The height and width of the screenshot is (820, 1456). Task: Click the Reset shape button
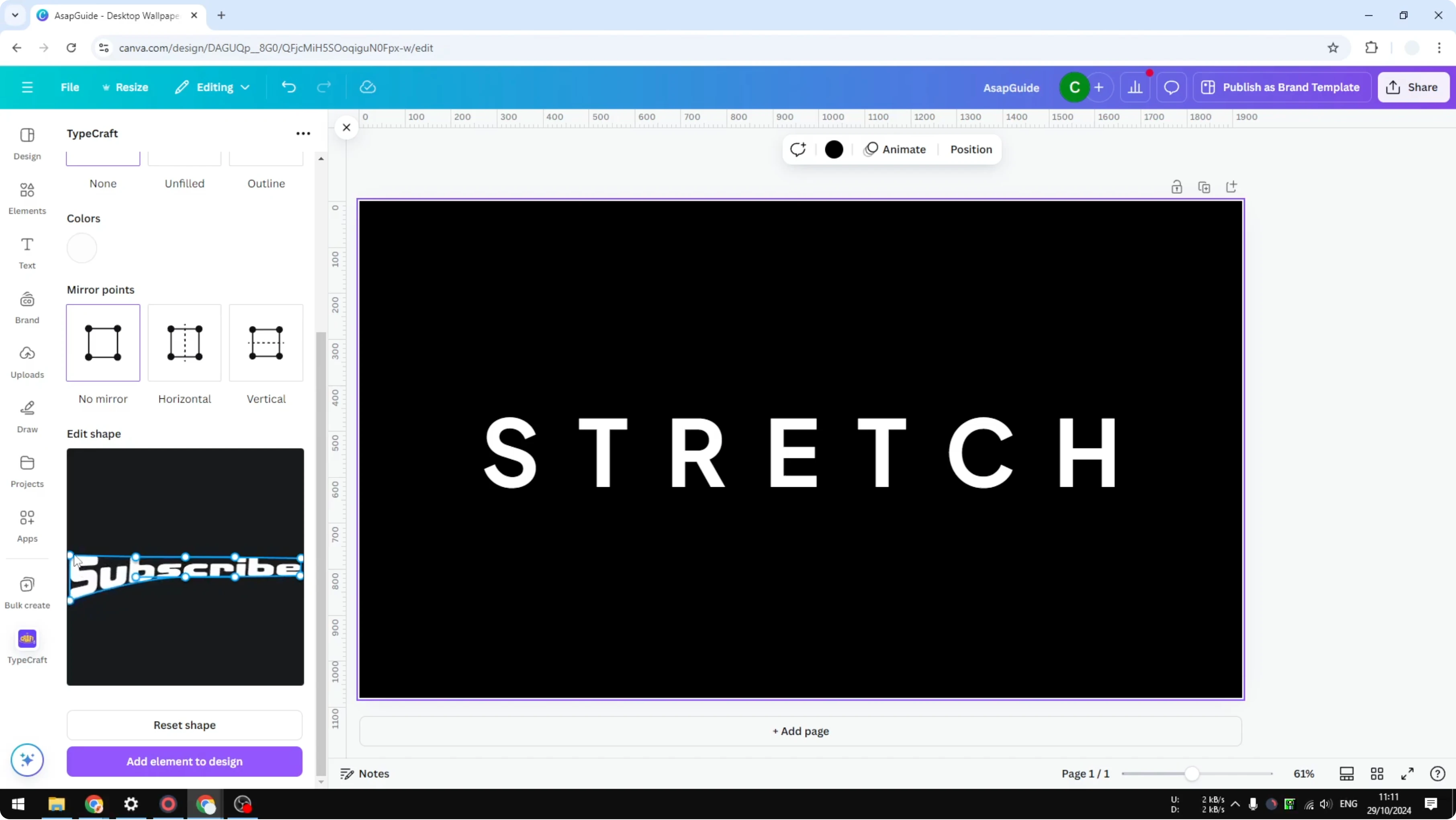(184, 725)
